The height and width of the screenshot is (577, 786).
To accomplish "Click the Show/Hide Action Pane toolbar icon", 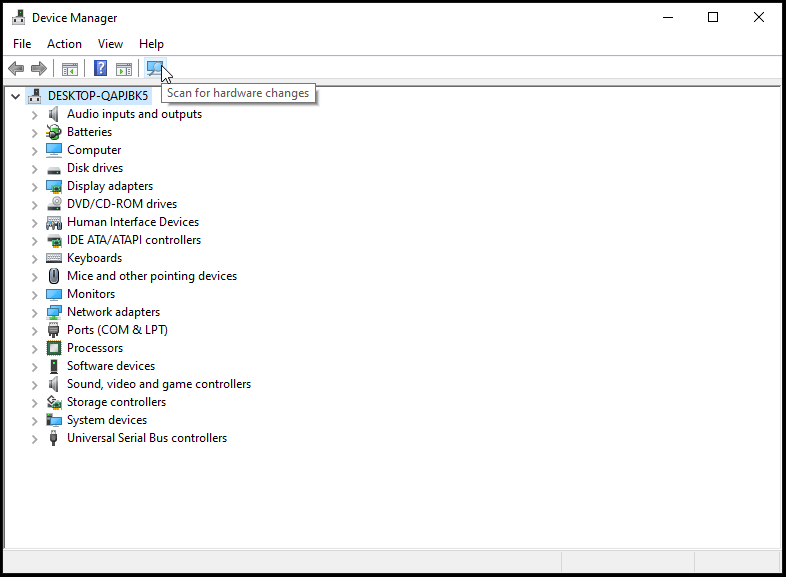I will pyautogui.click(x=124, y=69).
